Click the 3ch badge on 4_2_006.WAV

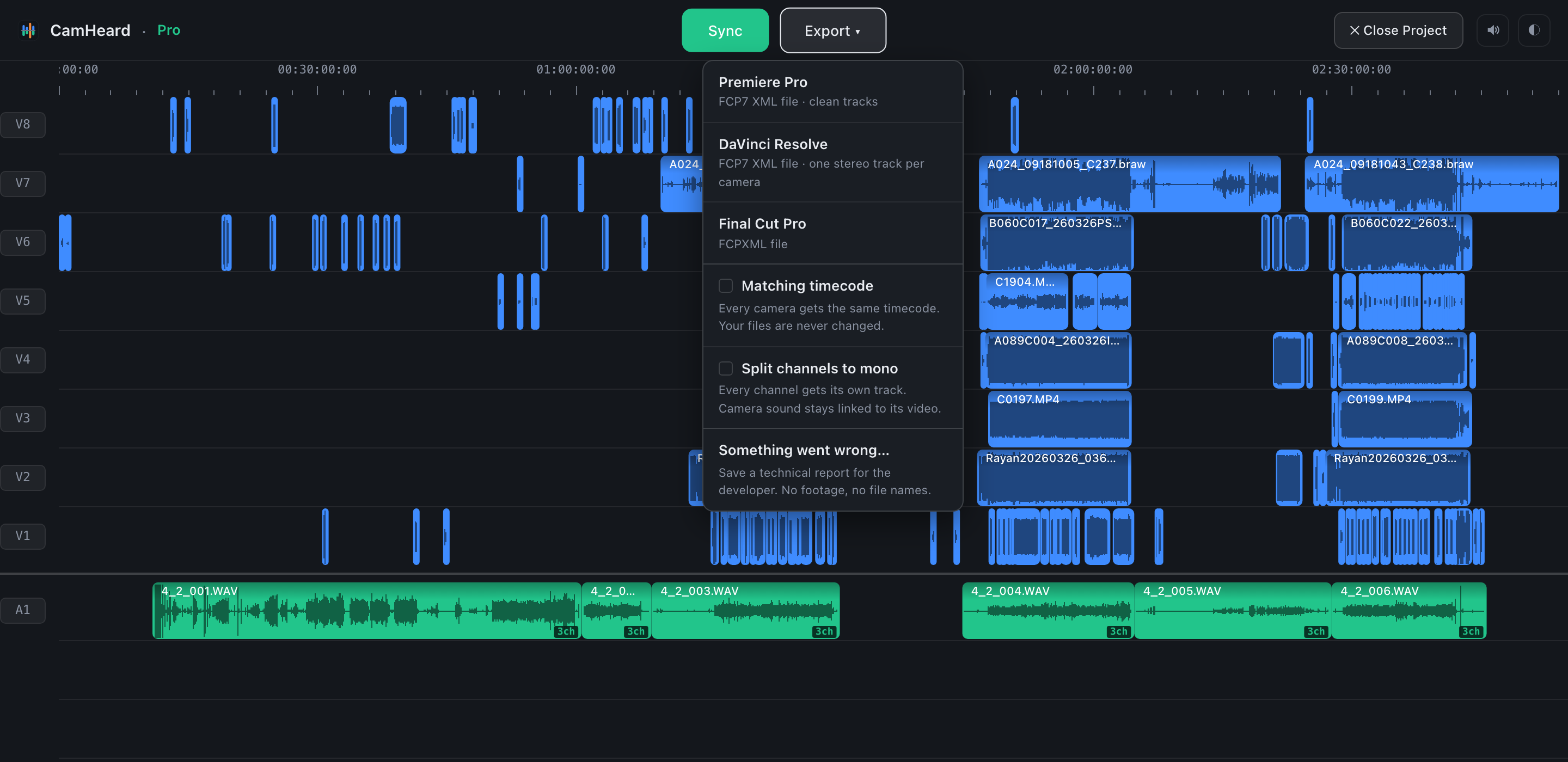coord(1471,631)
